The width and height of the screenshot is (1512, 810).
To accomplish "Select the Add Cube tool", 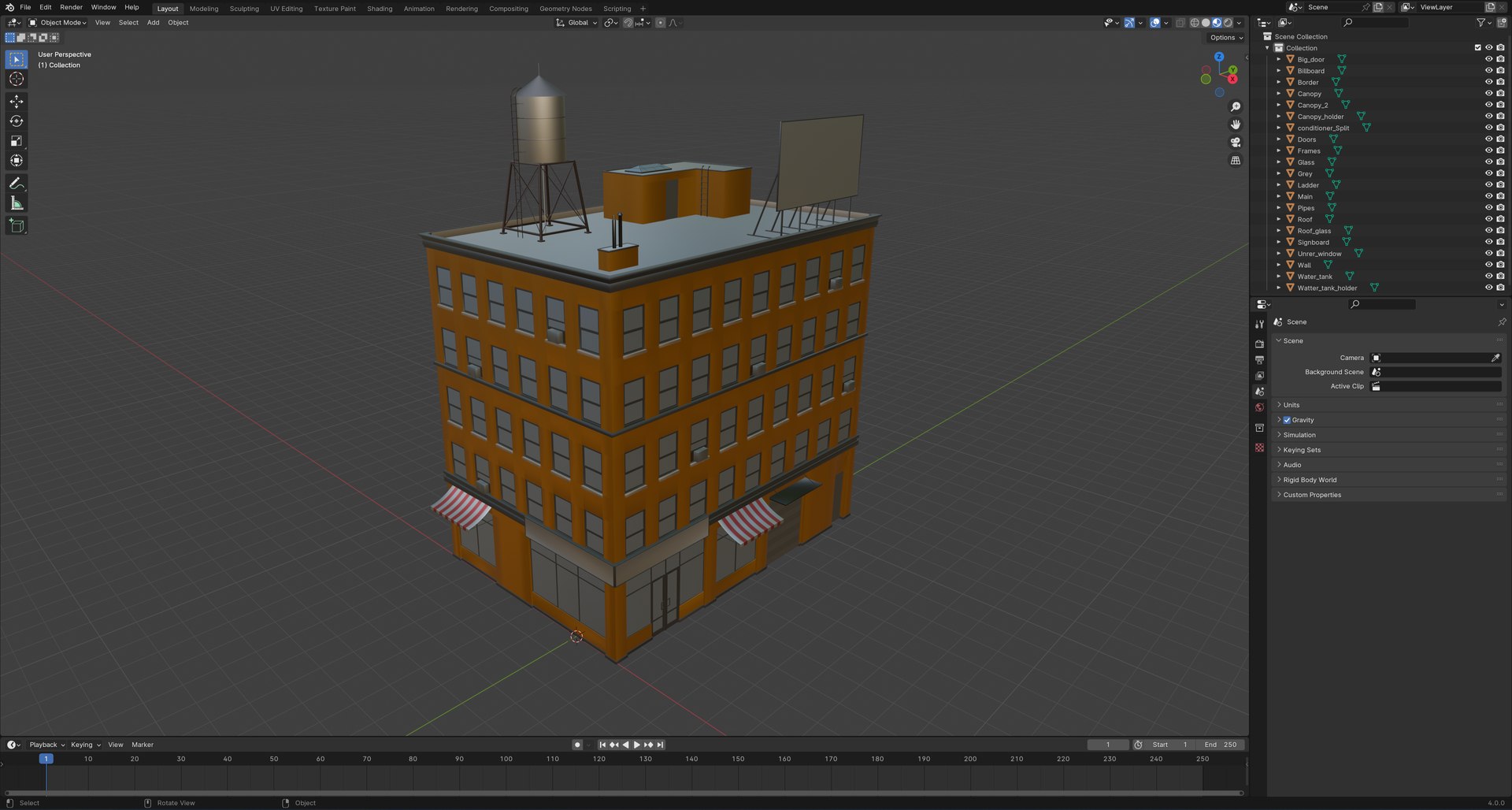I will pos(17,226).
